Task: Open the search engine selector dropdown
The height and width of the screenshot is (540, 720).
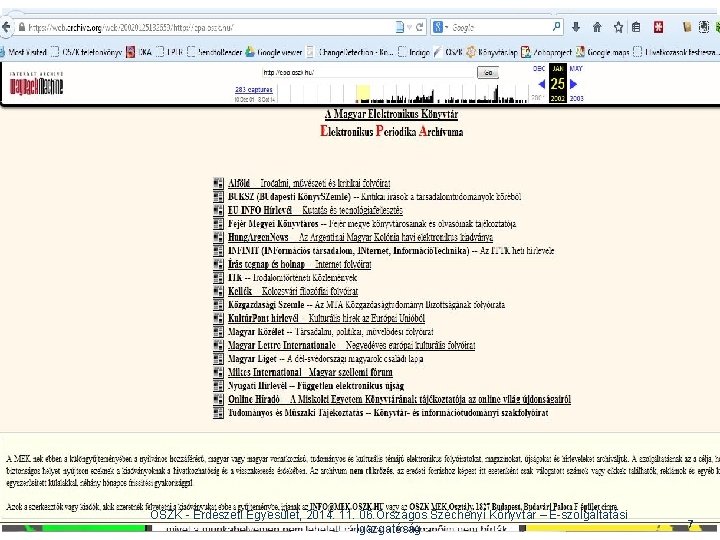Action: tap(439, 27)
